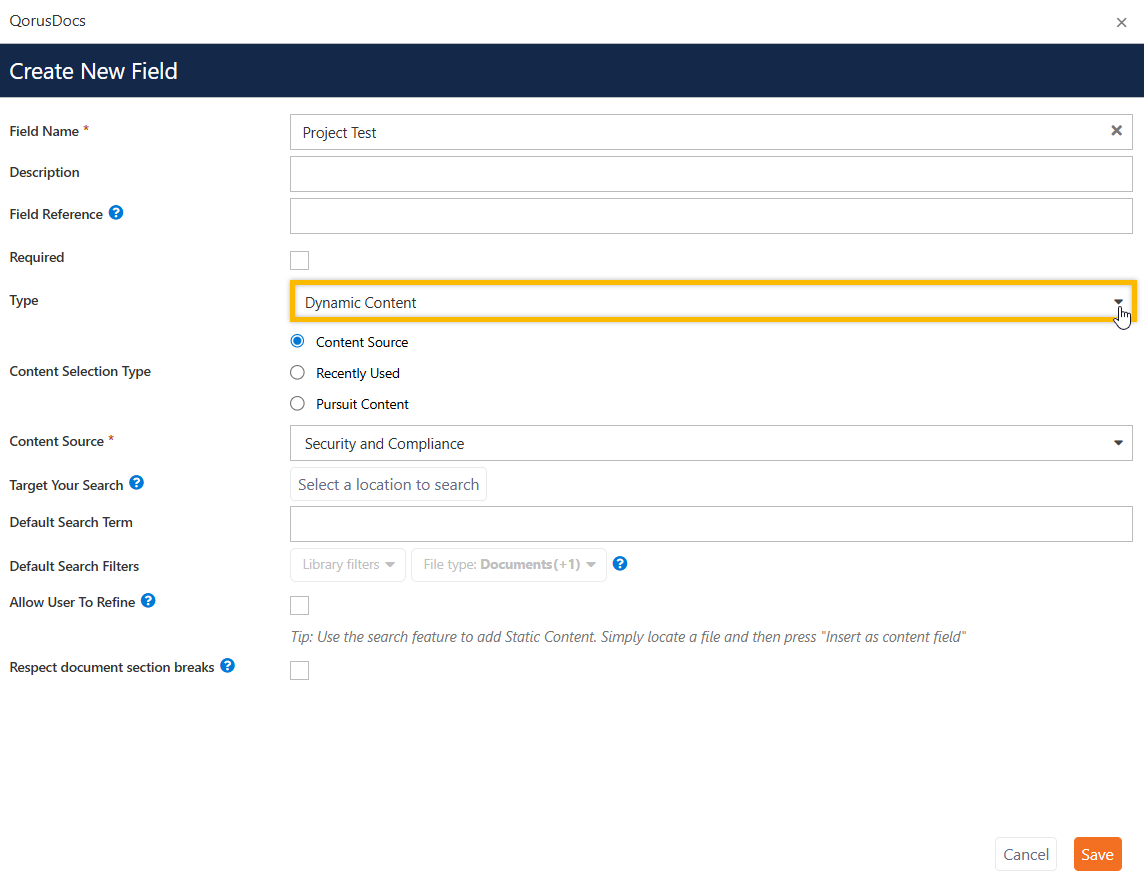The image size is (1144, 890).
Task: Click into the Description input field
Action: [x=710, y=174]
